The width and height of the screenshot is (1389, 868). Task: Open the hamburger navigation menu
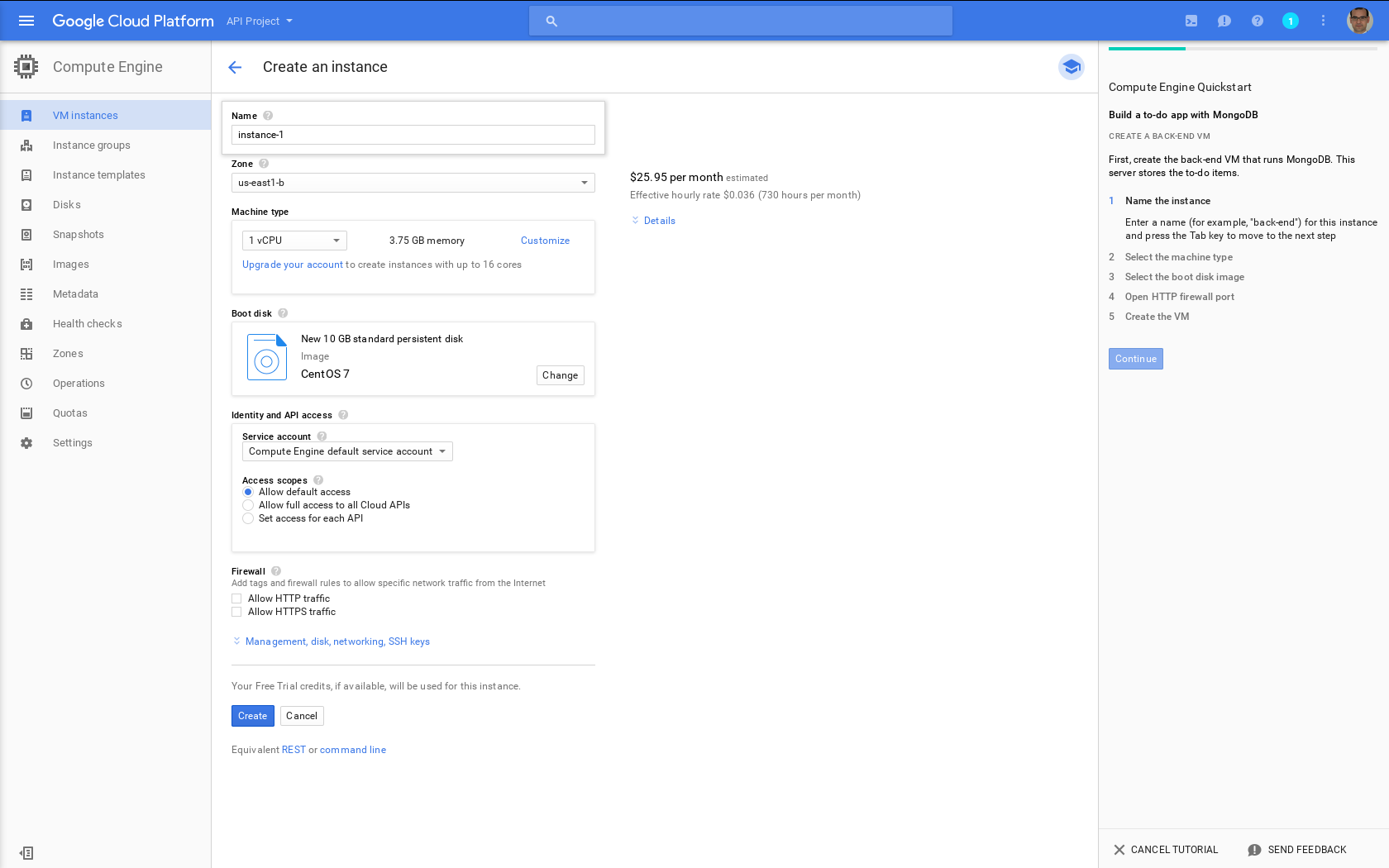coord(26,21)
